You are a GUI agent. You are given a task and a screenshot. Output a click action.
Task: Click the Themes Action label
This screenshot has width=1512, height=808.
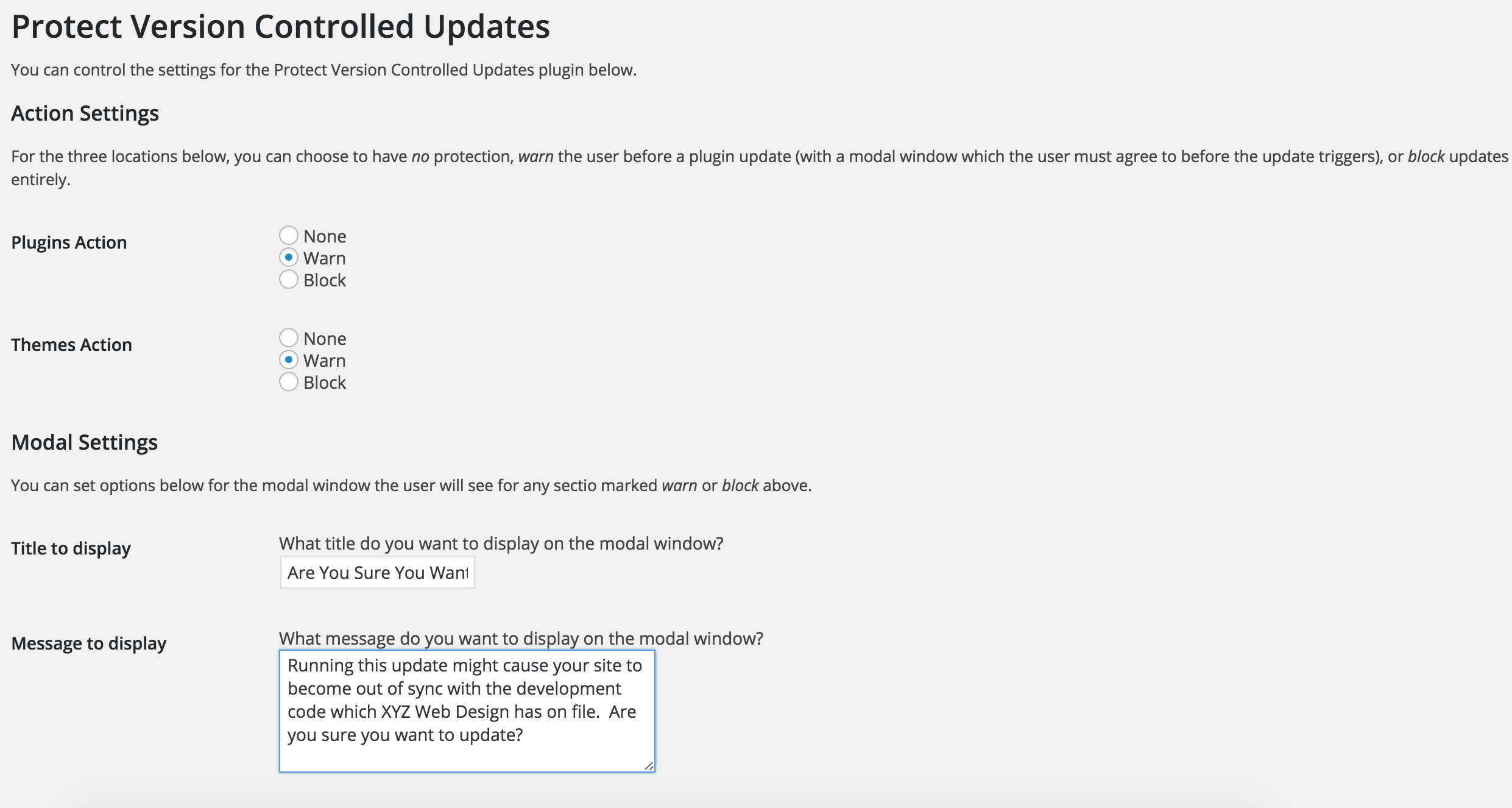point(71,345)
